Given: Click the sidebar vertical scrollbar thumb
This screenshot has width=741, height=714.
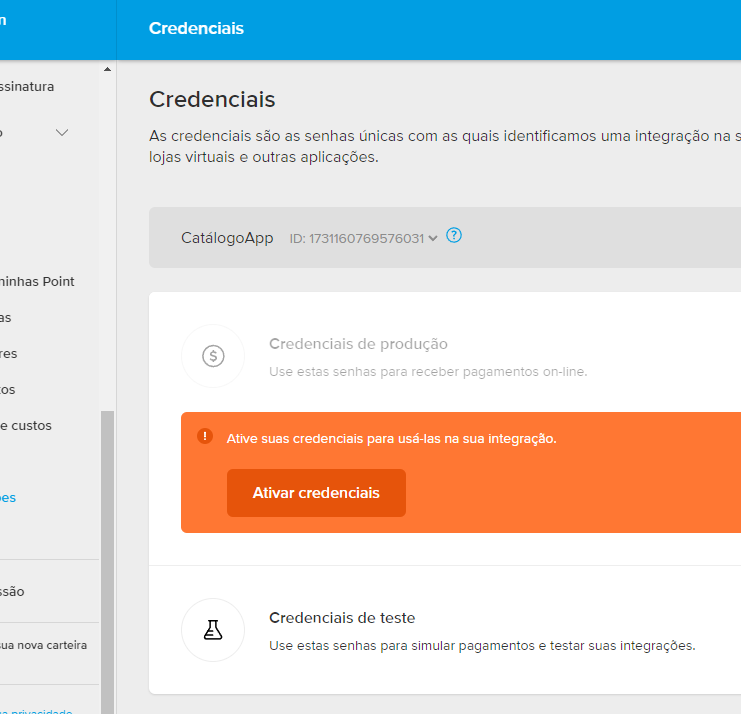Looking at the screenshot, I should 108,562.
